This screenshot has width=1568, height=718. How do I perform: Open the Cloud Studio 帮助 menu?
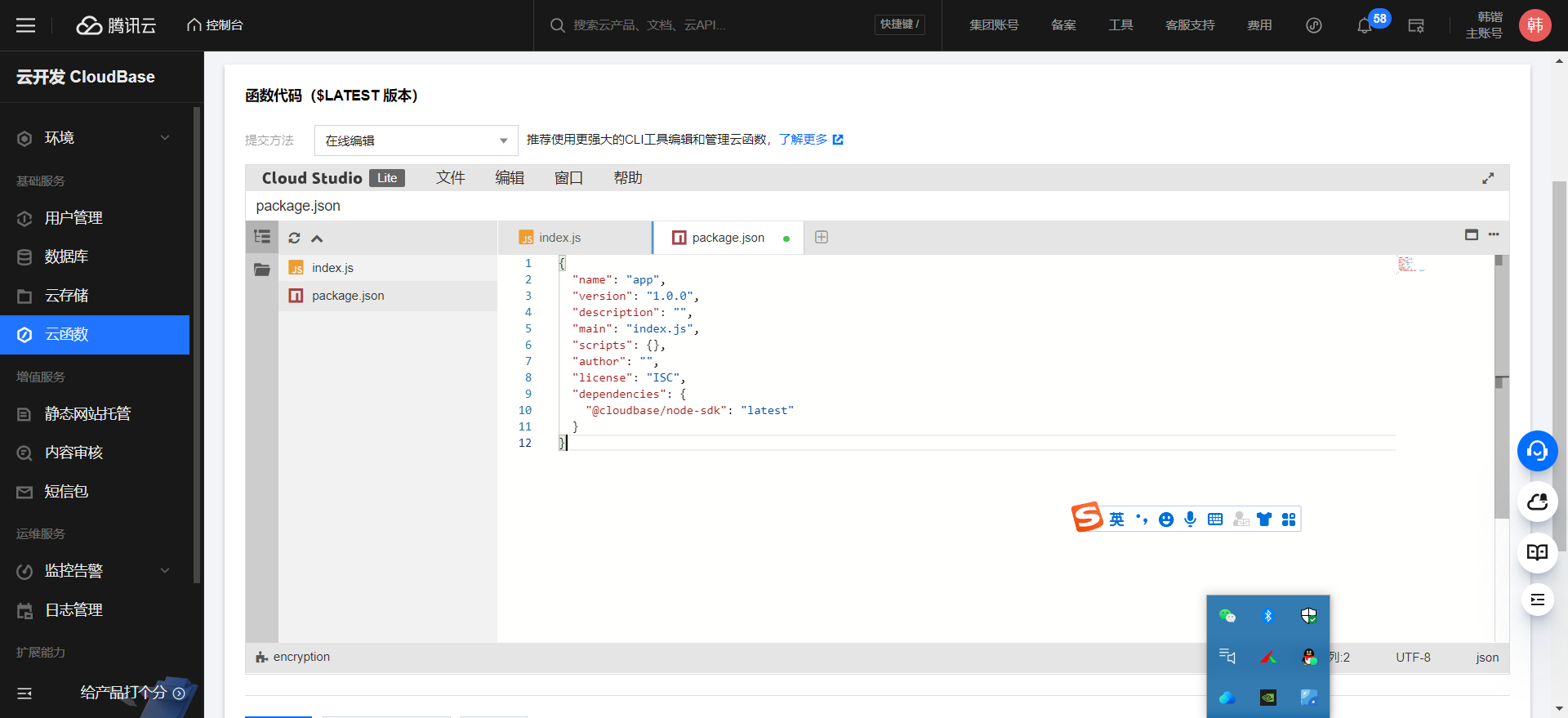pos(628,178)
